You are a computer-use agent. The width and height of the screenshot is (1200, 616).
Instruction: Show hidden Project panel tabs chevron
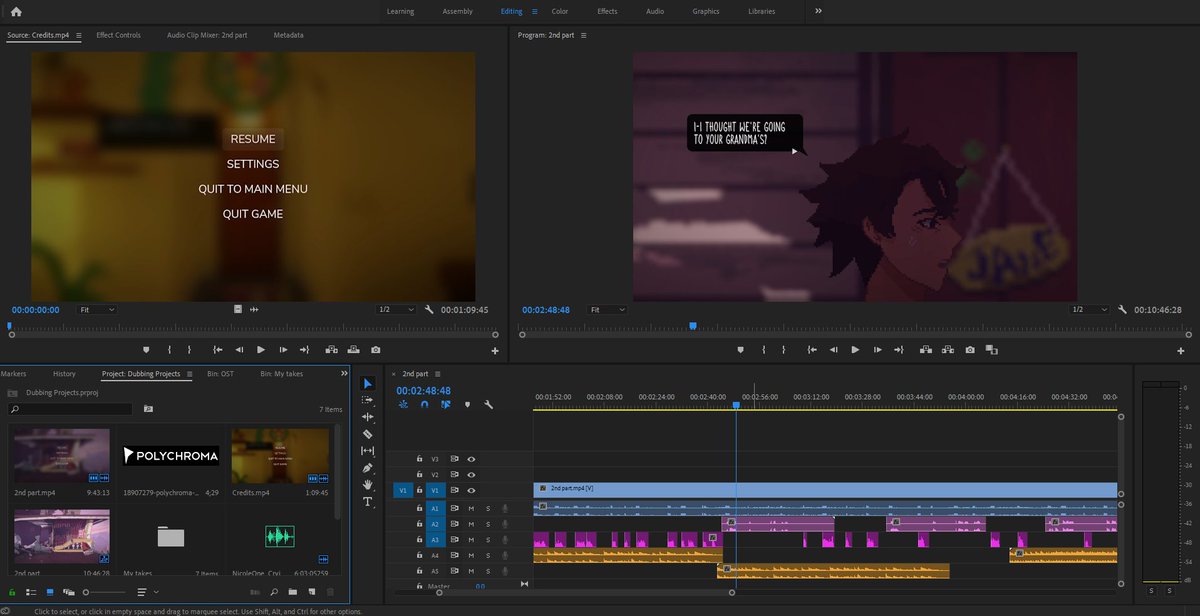point(344,374)
